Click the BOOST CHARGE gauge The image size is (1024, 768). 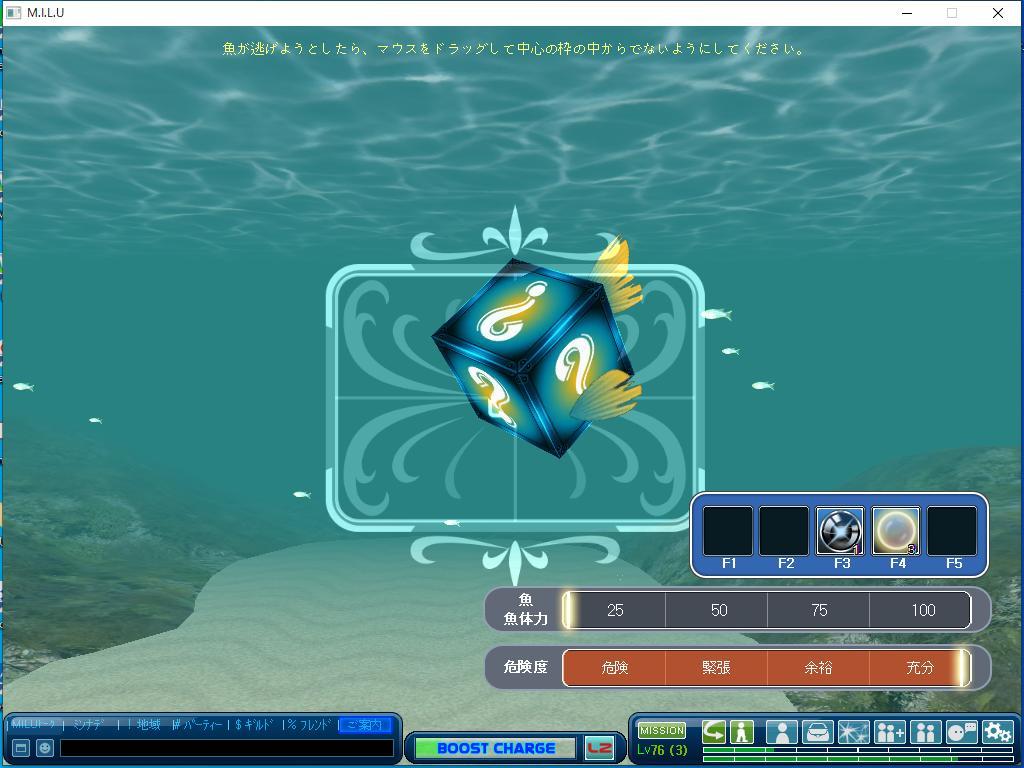tap(496, 748)
